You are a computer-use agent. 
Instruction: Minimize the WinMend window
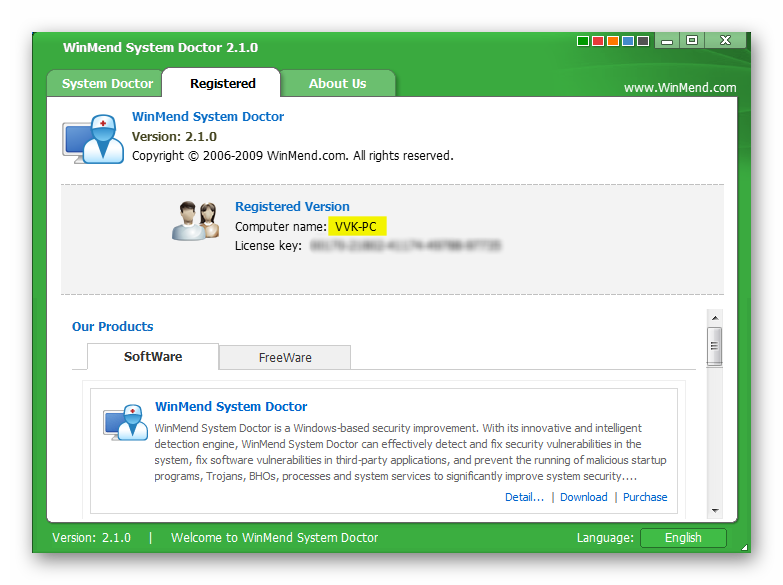[667, 41]
